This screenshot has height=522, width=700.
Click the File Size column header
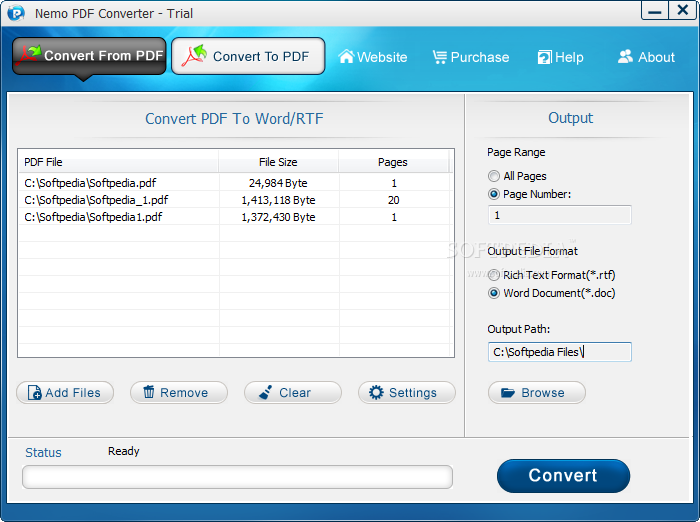279,162
